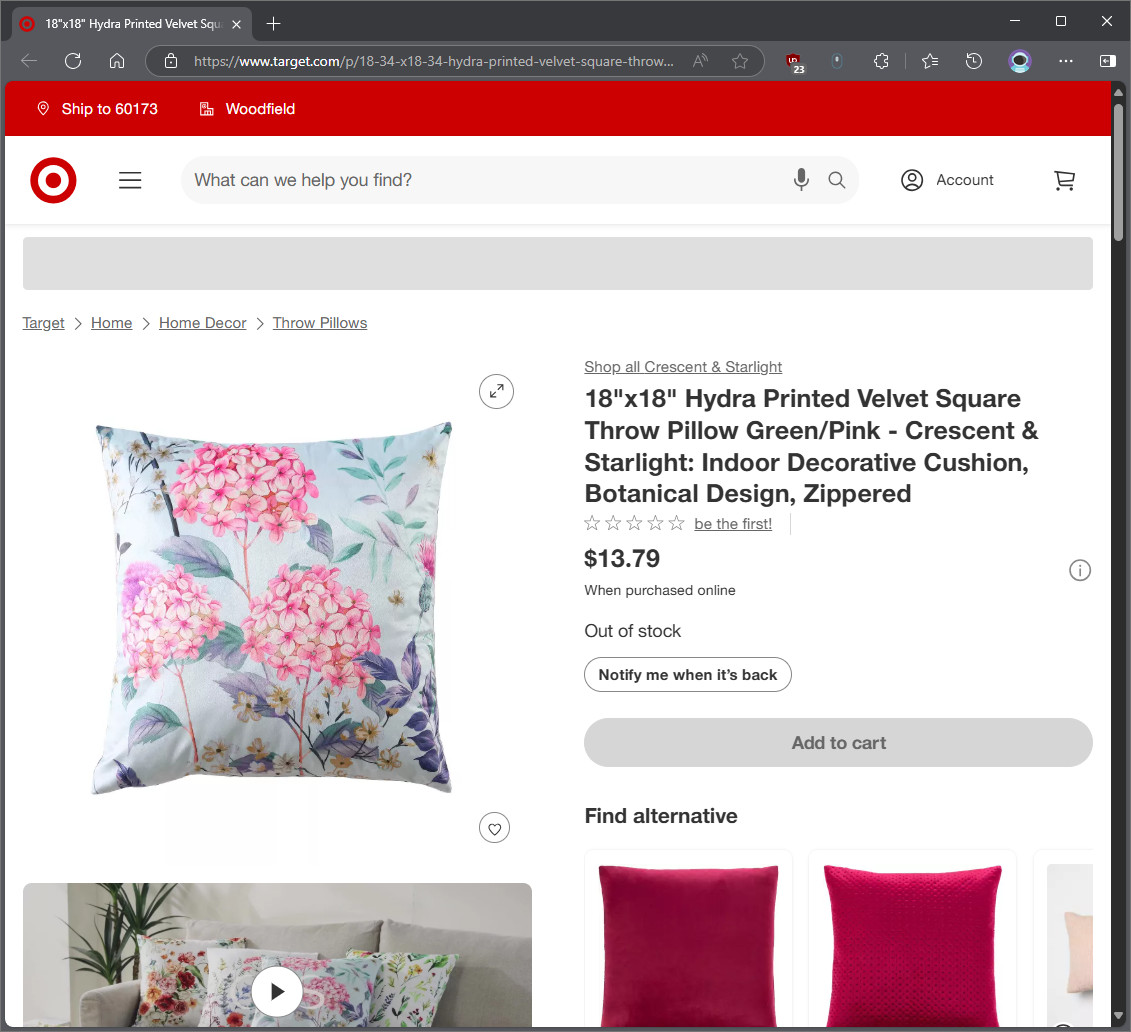Click the Find alternative heading

coord(661,816)
